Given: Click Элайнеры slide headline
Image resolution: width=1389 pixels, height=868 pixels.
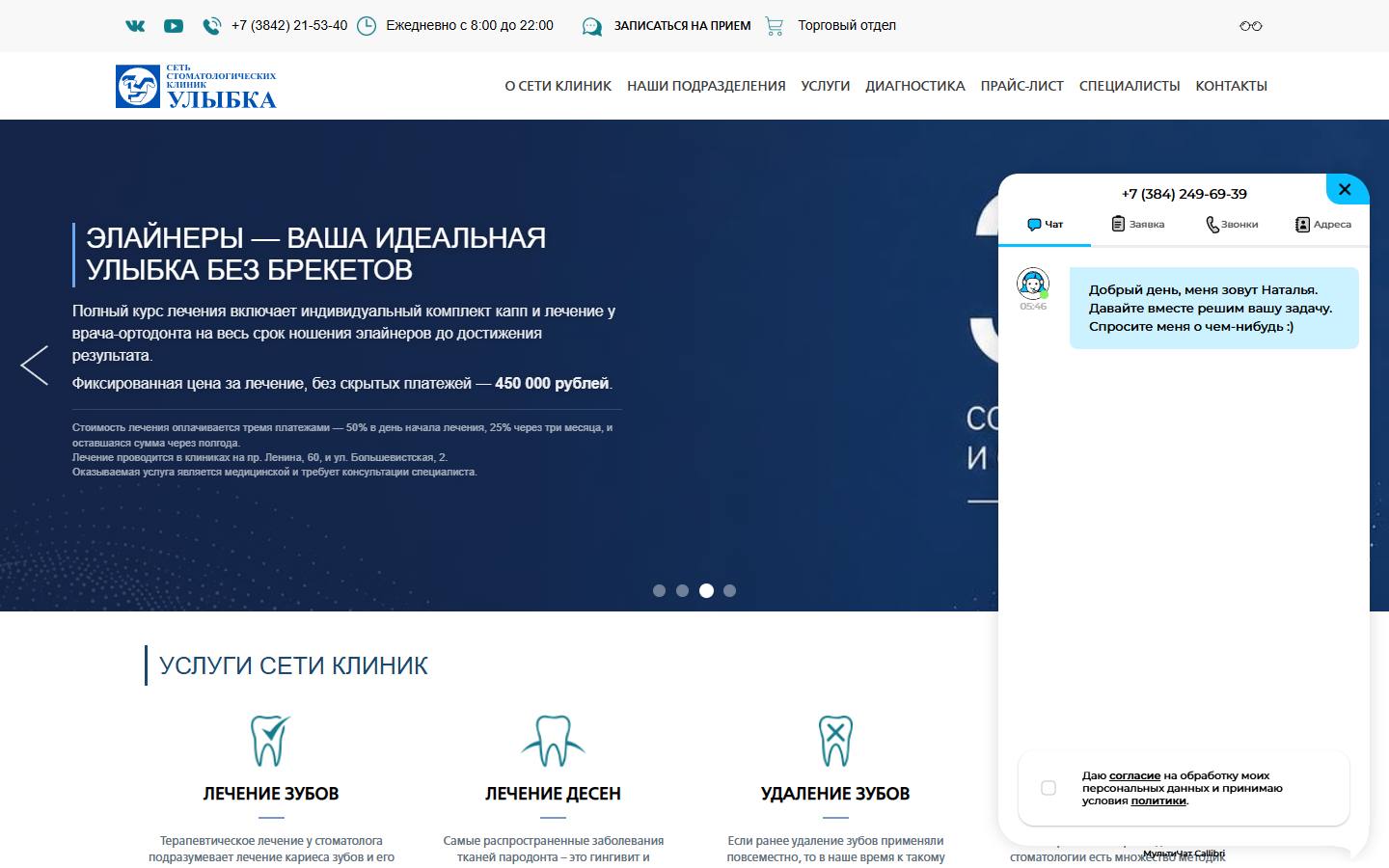Looking at the screenshot, I should click(316, 254).
